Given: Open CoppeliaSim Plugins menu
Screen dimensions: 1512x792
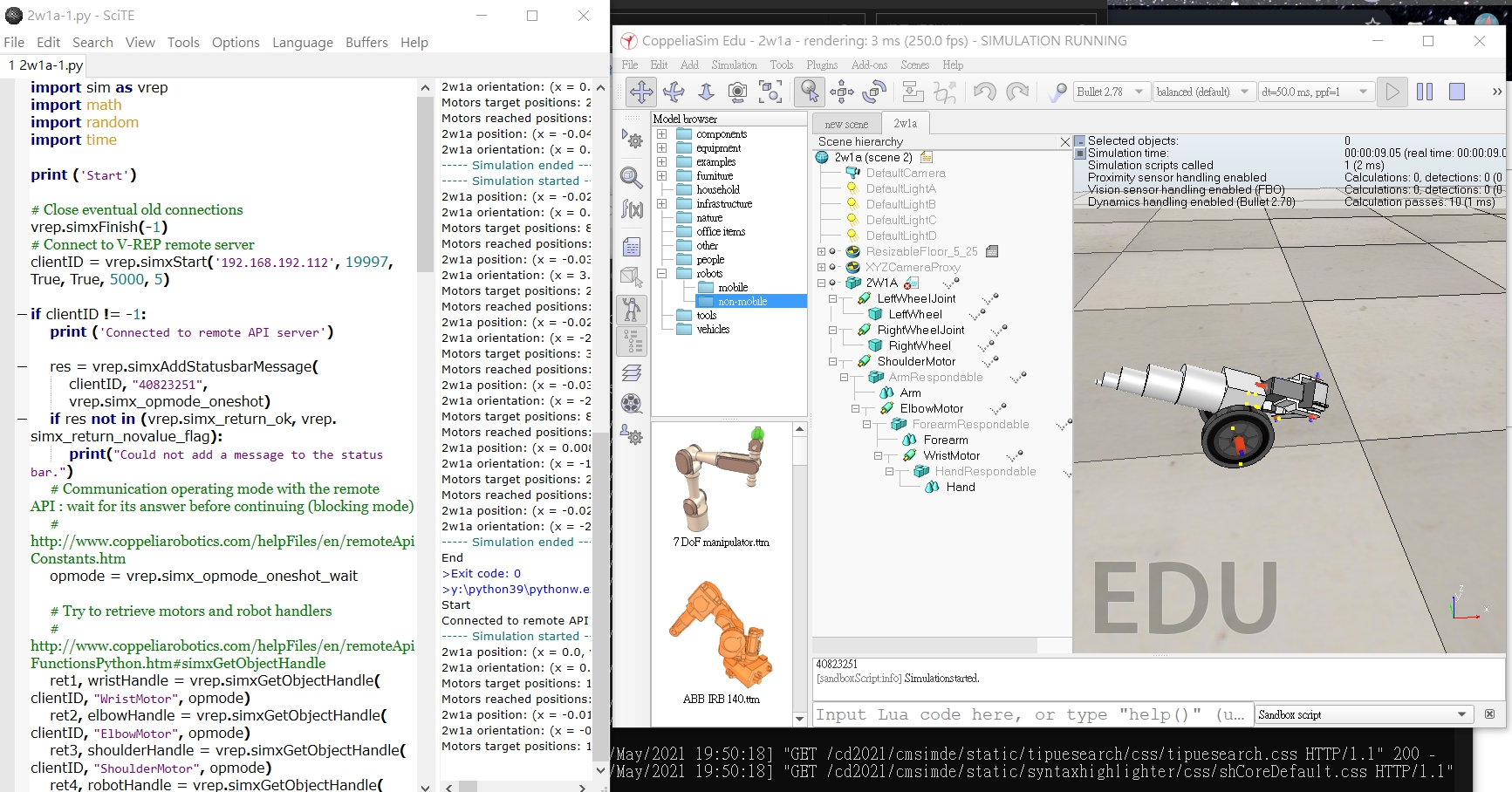Looking at the screenshot, I should coord(821,65).
